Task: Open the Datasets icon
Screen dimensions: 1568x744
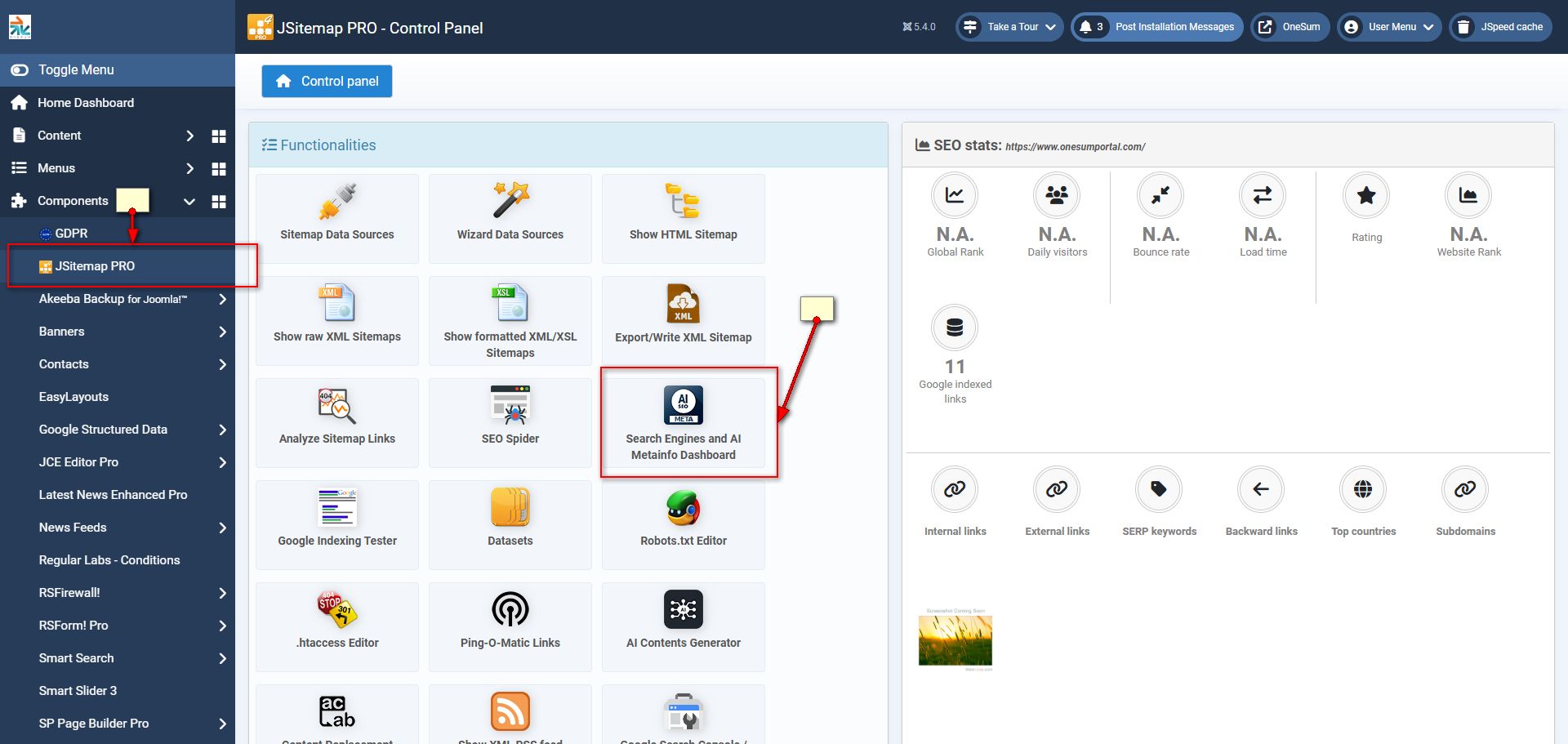Action: [x=510, y=508]
